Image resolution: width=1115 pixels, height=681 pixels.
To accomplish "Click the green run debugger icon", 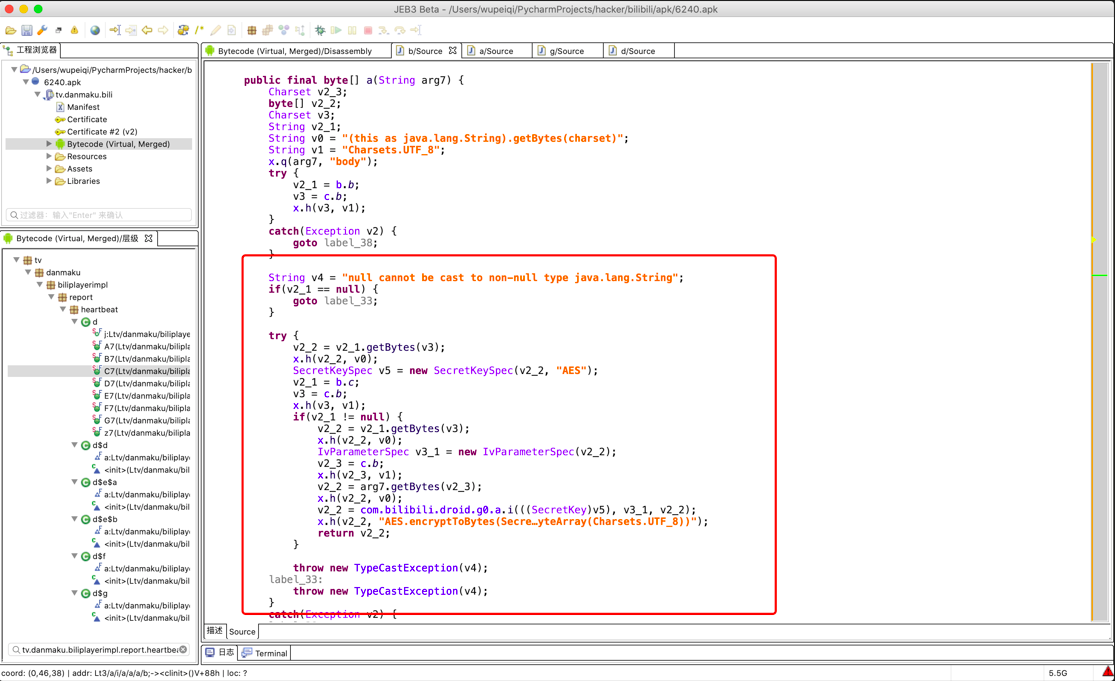I will pyautogui.click(x=336, y=31).
